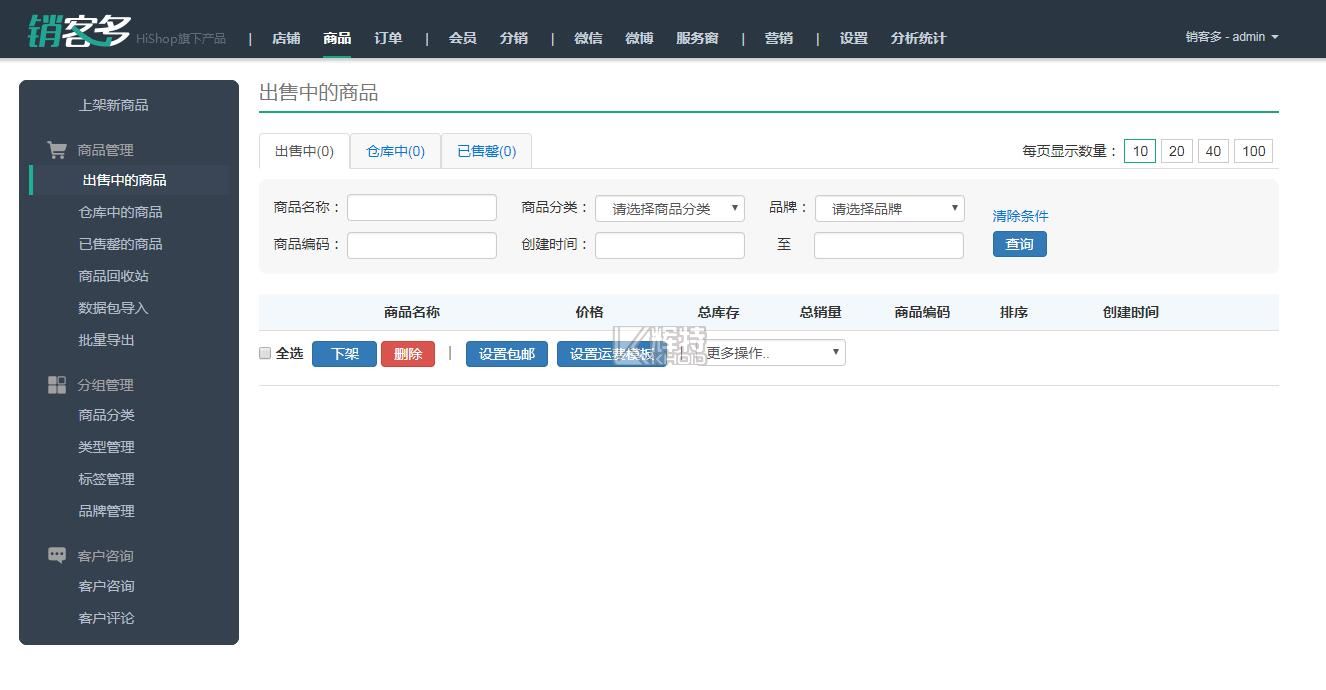
Task: Click the chat bubble icon beside 客户咨询
Action: [57, 554]
